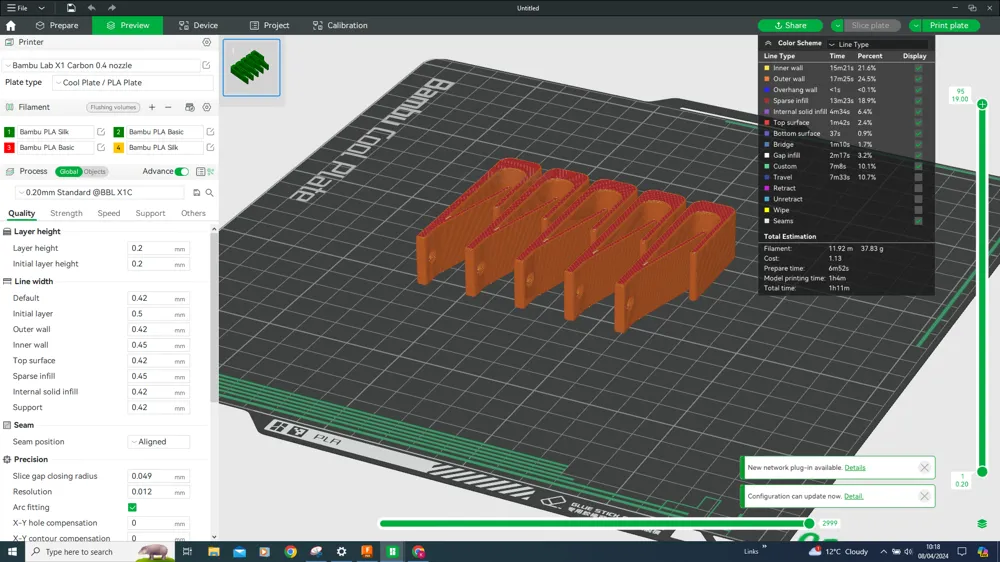Open printer settings gear icon
Image resolution: width=1000 pixels, height=562 pixels.
(207, 43)
